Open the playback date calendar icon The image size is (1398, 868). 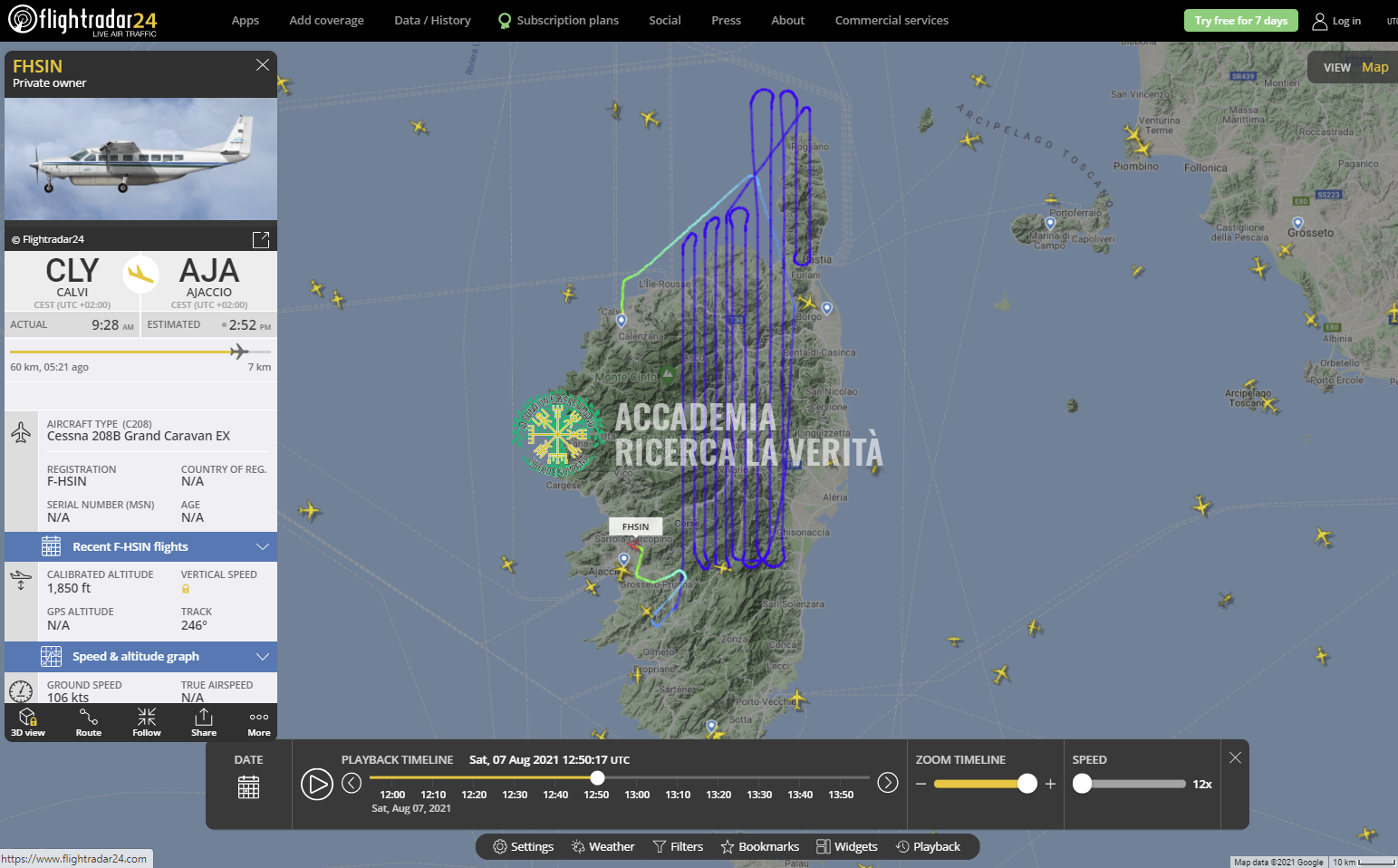pos(248,786)
